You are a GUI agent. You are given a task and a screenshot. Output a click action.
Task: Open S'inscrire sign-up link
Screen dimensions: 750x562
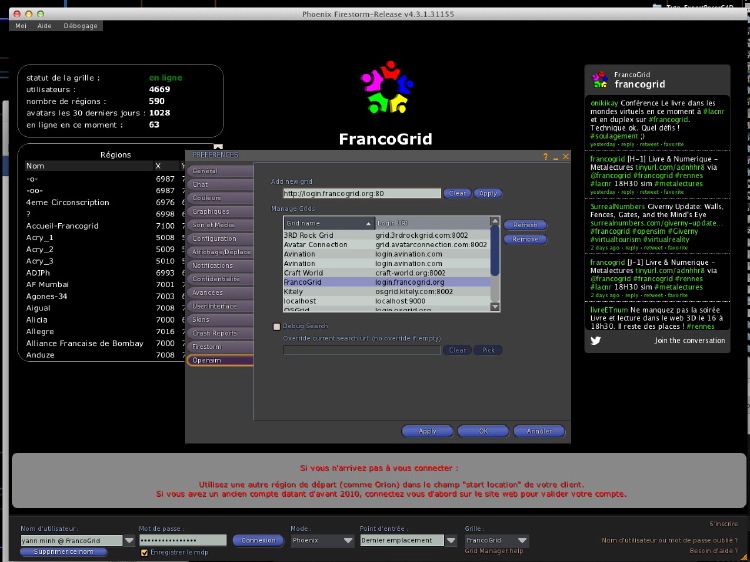pos(723,524)
